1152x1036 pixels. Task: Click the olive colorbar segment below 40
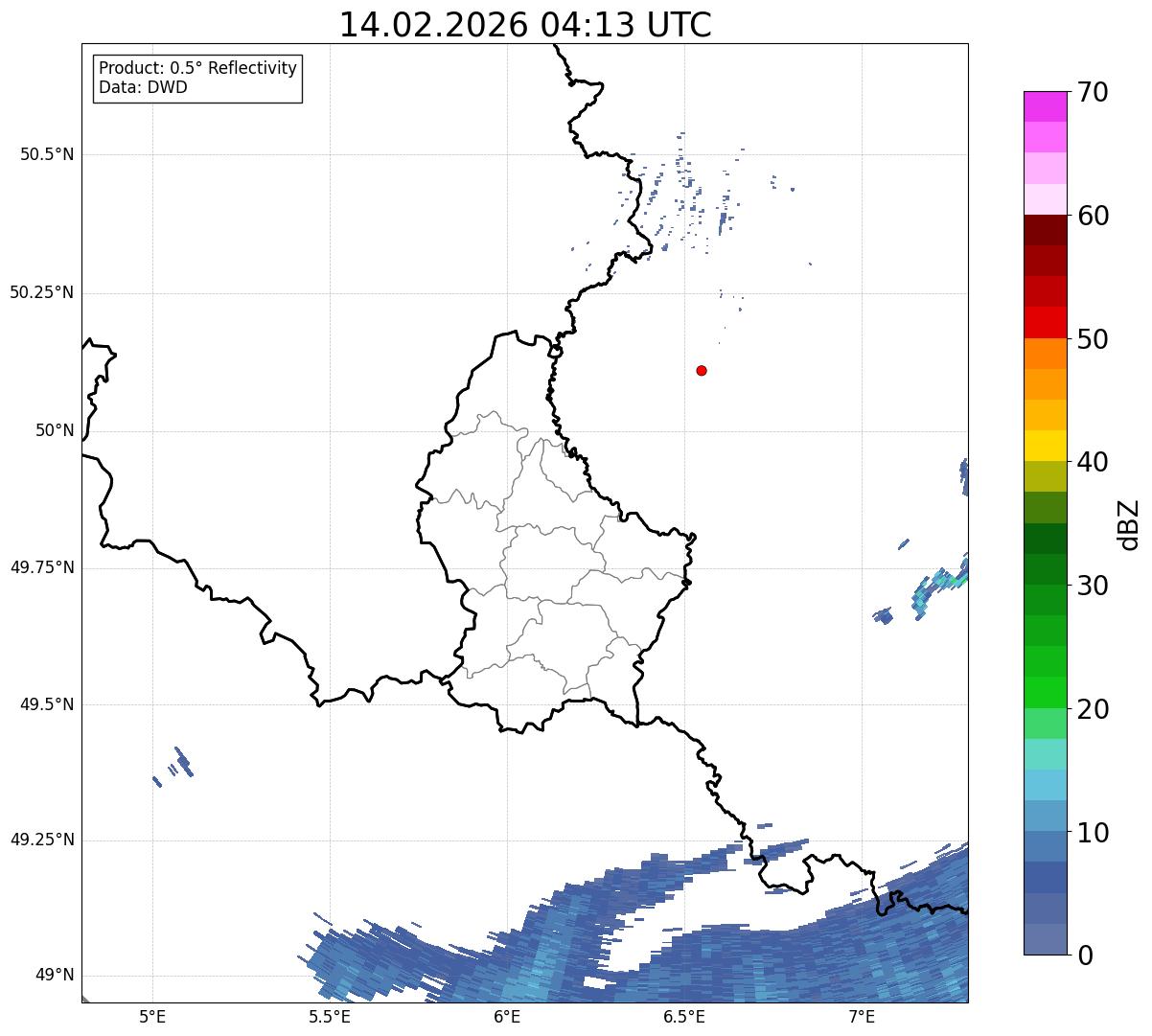pyautogui.click(x=1045, y=477)
